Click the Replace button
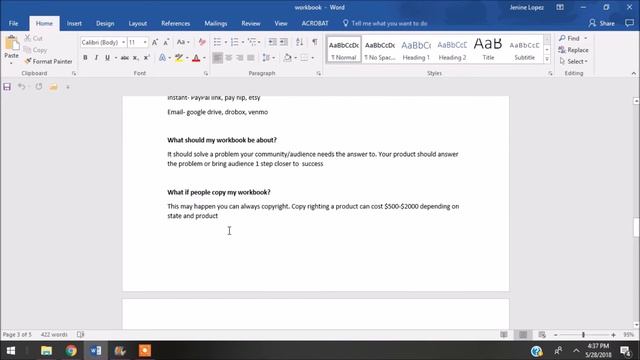The width and height of the screenshot is (640, 360). (x=573, y=50)
